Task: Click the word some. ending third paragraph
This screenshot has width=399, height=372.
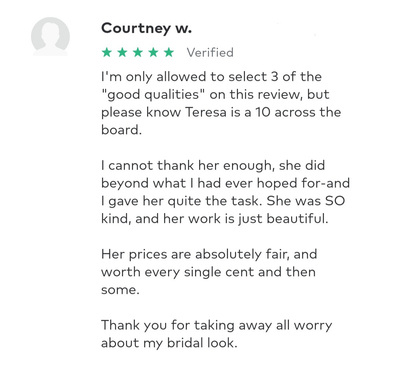Action: pos(120,290)
